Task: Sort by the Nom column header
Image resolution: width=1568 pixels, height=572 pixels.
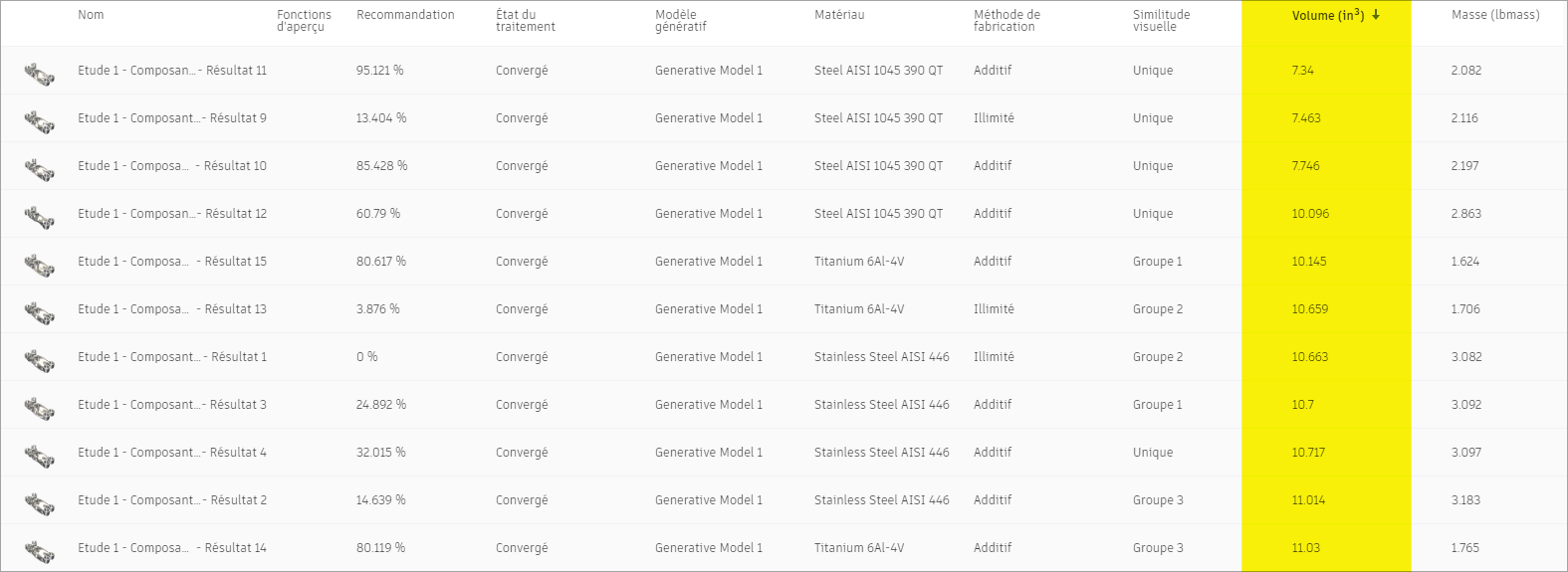Action: pyautogui.click(x=91, y=15)
